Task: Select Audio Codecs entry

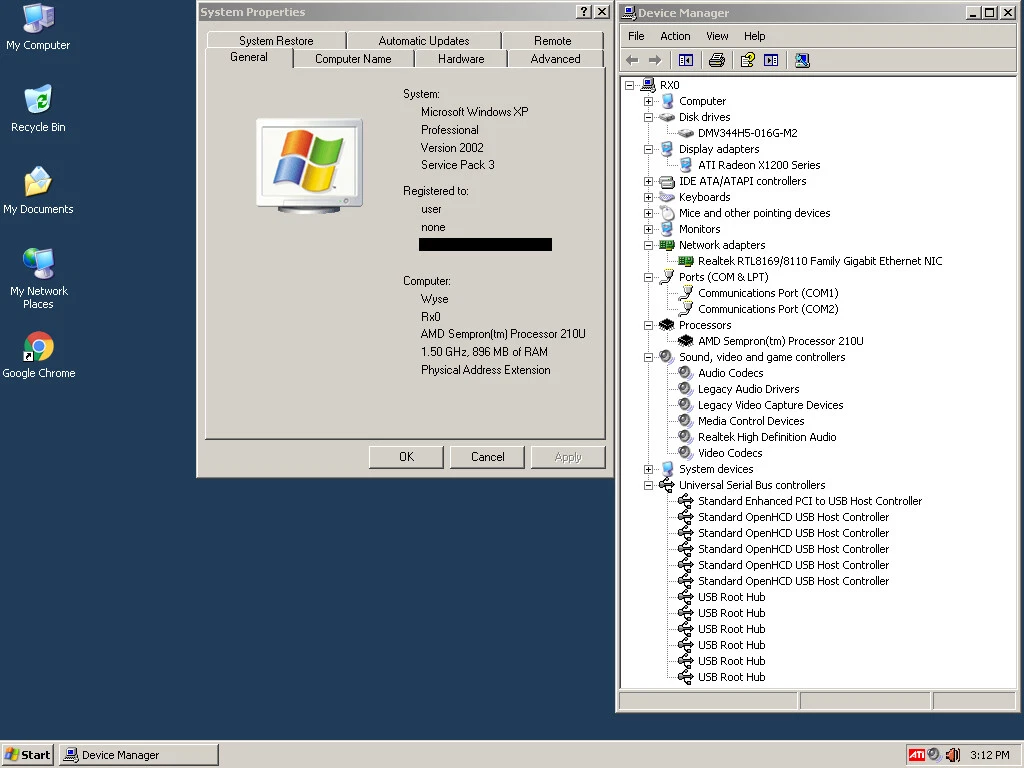Action: click(730, 373)
